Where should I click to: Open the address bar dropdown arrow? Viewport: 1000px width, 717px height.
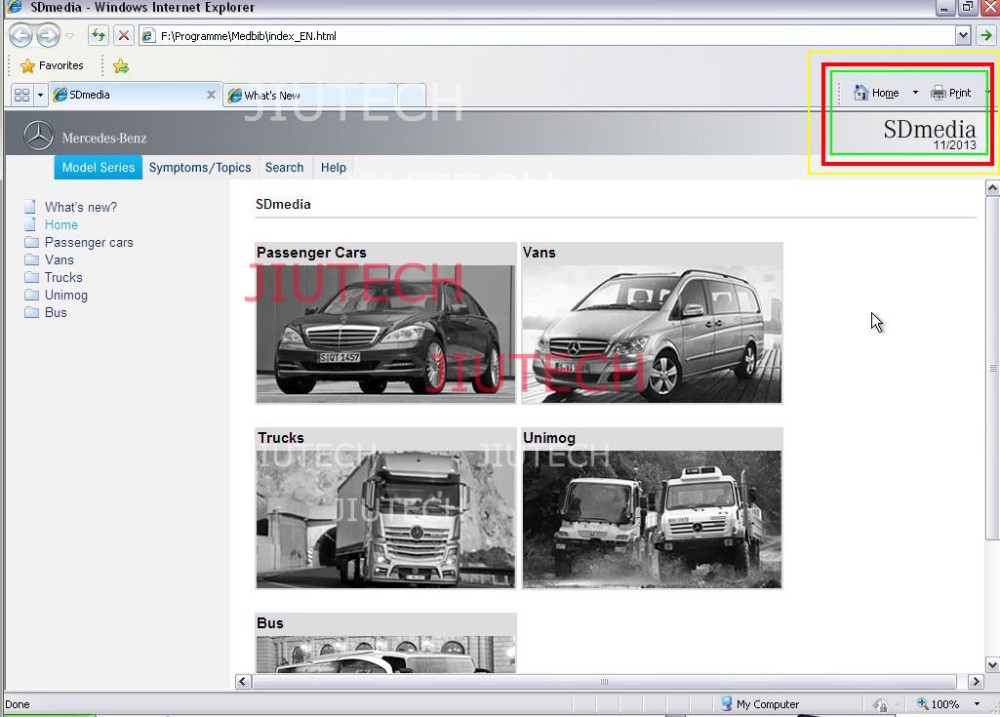pyautogui.click(x=963, y=36)
